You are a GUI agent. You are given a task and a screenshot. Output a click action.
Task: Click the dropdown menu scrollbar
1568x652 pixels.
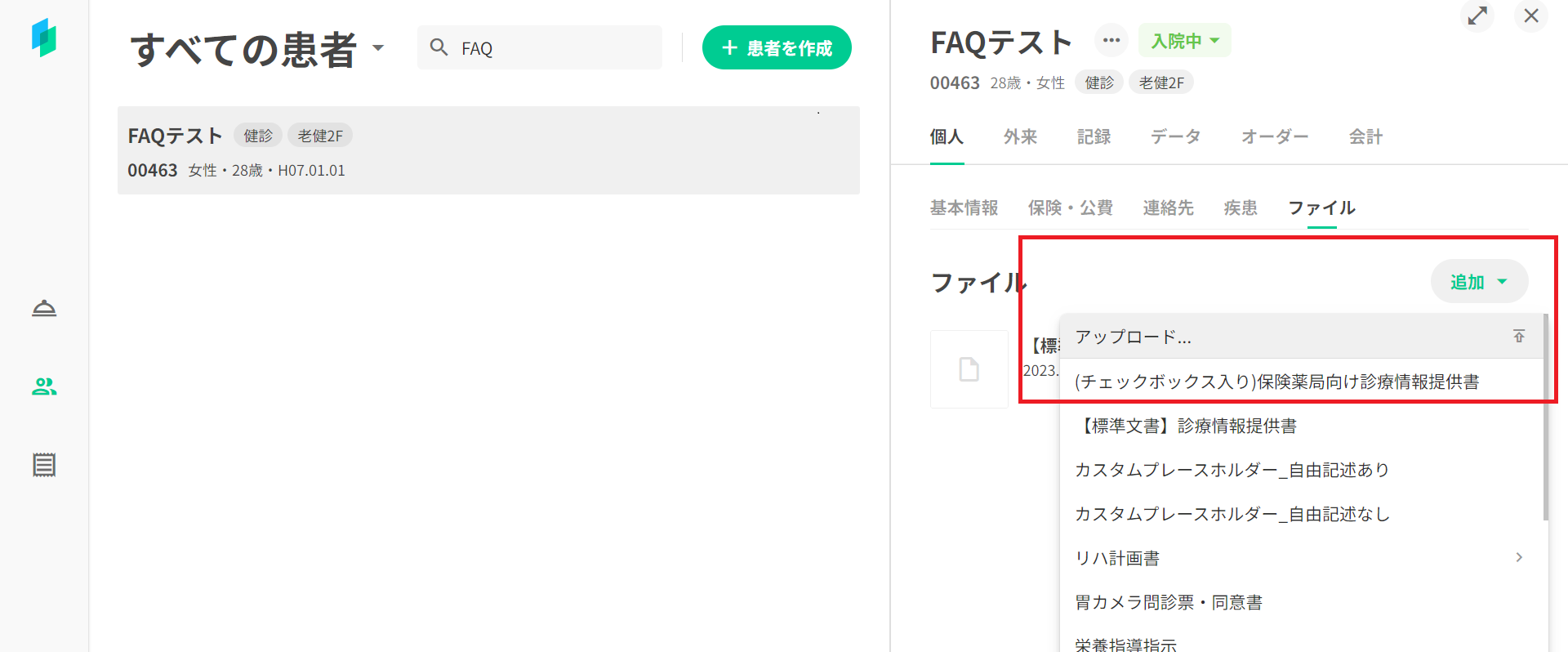coord(1545,417)
